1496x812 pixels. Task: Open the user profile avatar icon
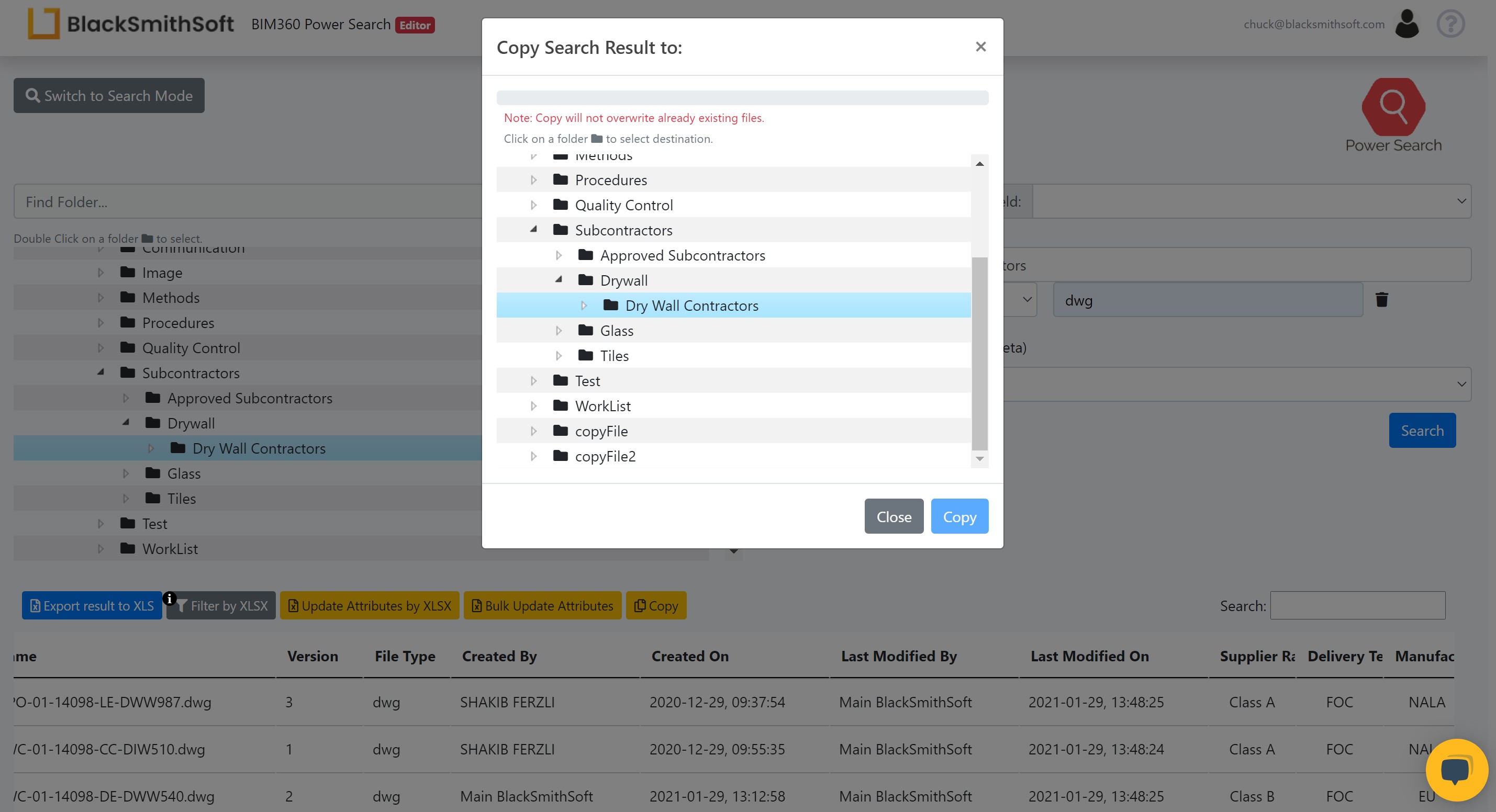pos(1406,25)
